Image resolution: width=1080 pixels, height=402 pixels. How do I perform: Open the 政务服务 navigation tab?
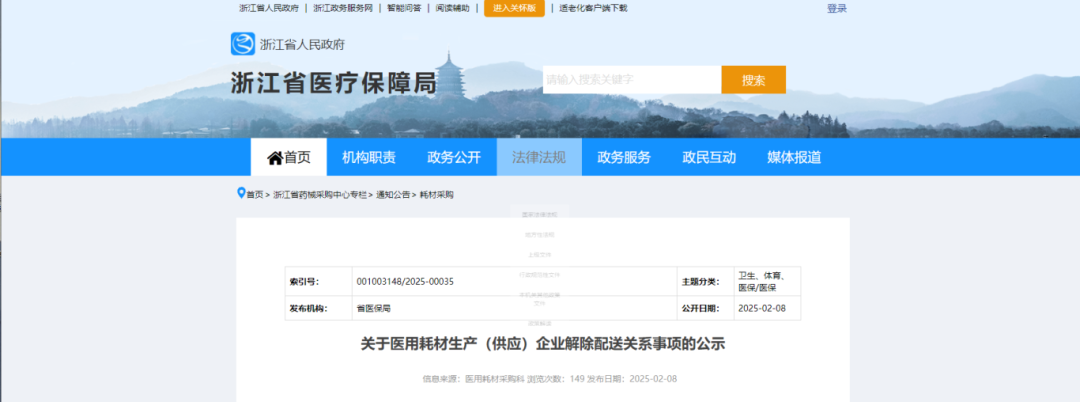pos(624,157)
